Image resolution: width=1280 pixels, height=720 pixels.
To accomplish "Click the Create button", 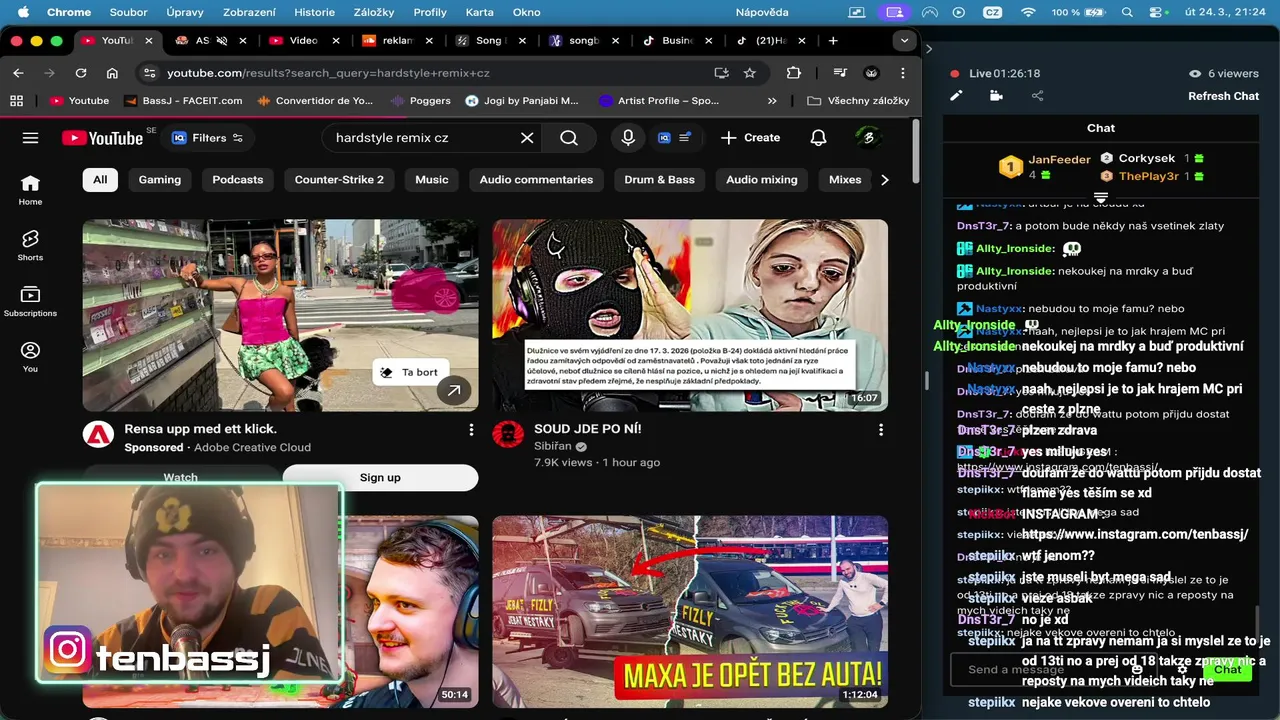I will click(x=750, y=138).
